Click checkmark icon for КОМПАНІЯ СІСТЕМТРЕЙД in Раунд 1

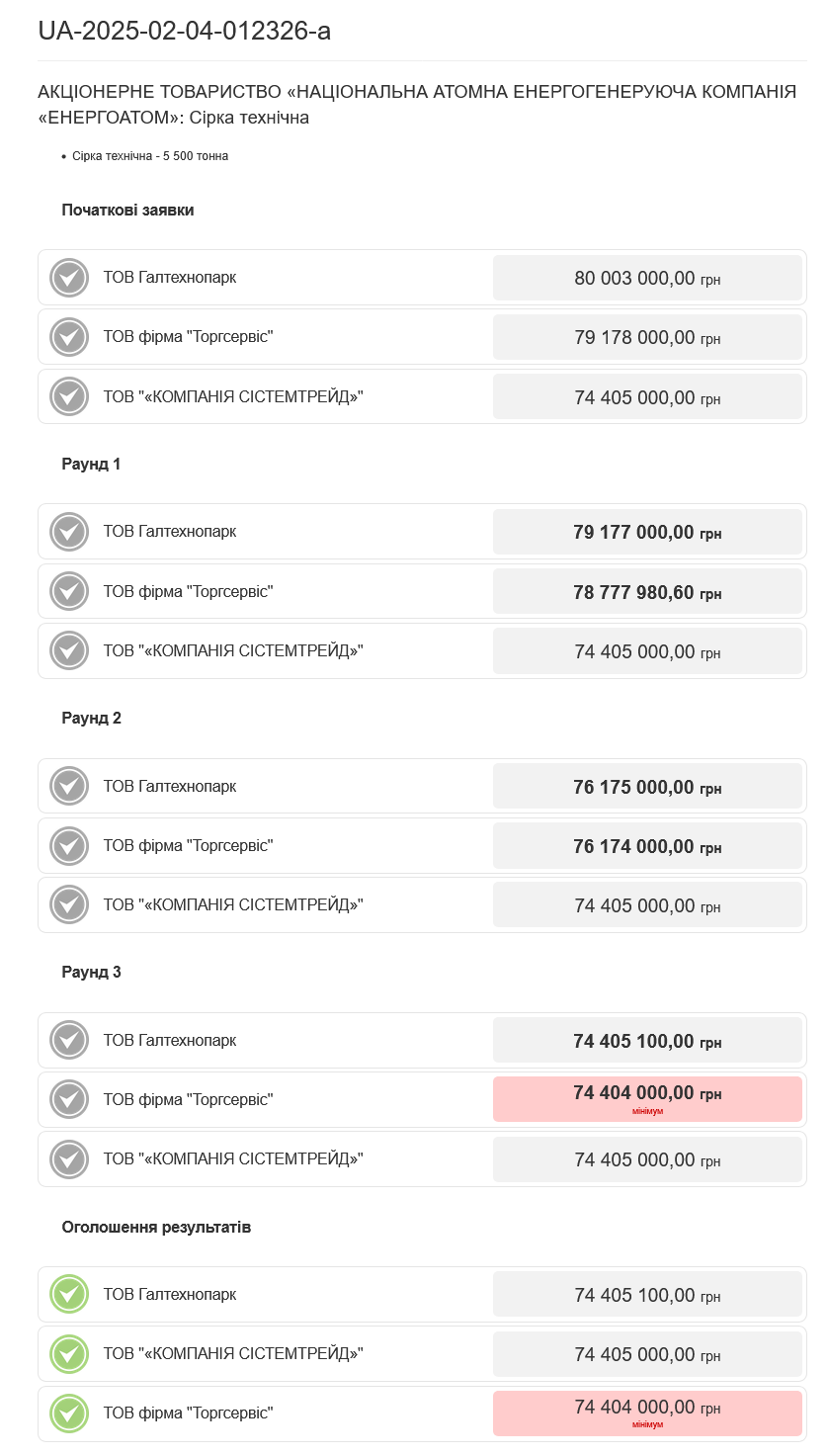tap(69, 651)
